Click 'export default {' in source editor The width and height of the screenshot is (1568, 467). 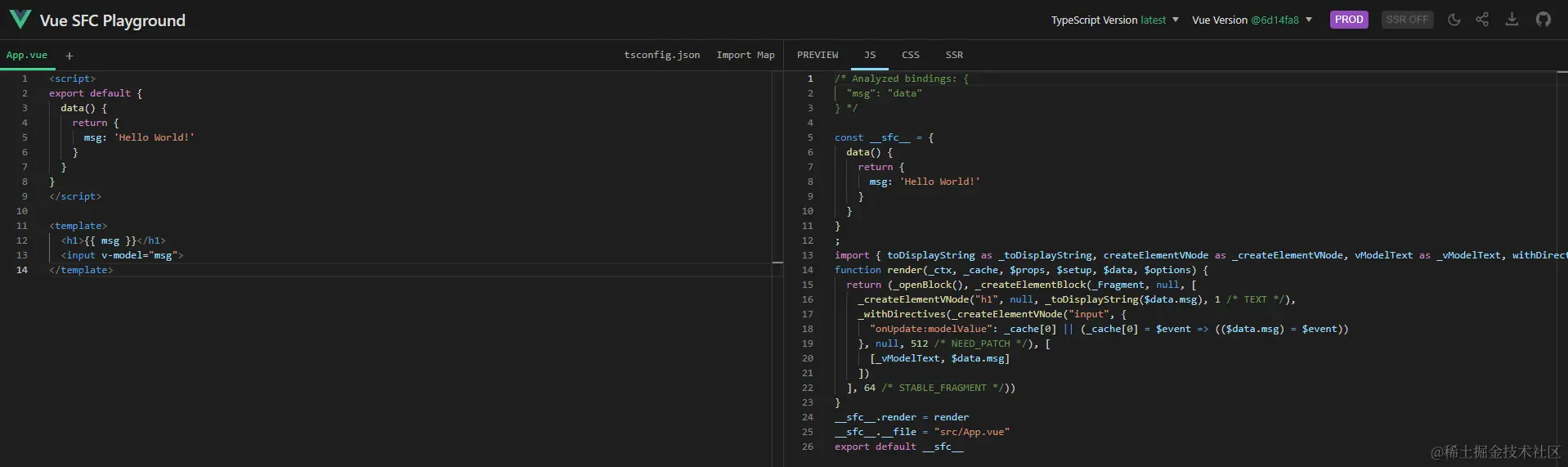tap(96, 93)
